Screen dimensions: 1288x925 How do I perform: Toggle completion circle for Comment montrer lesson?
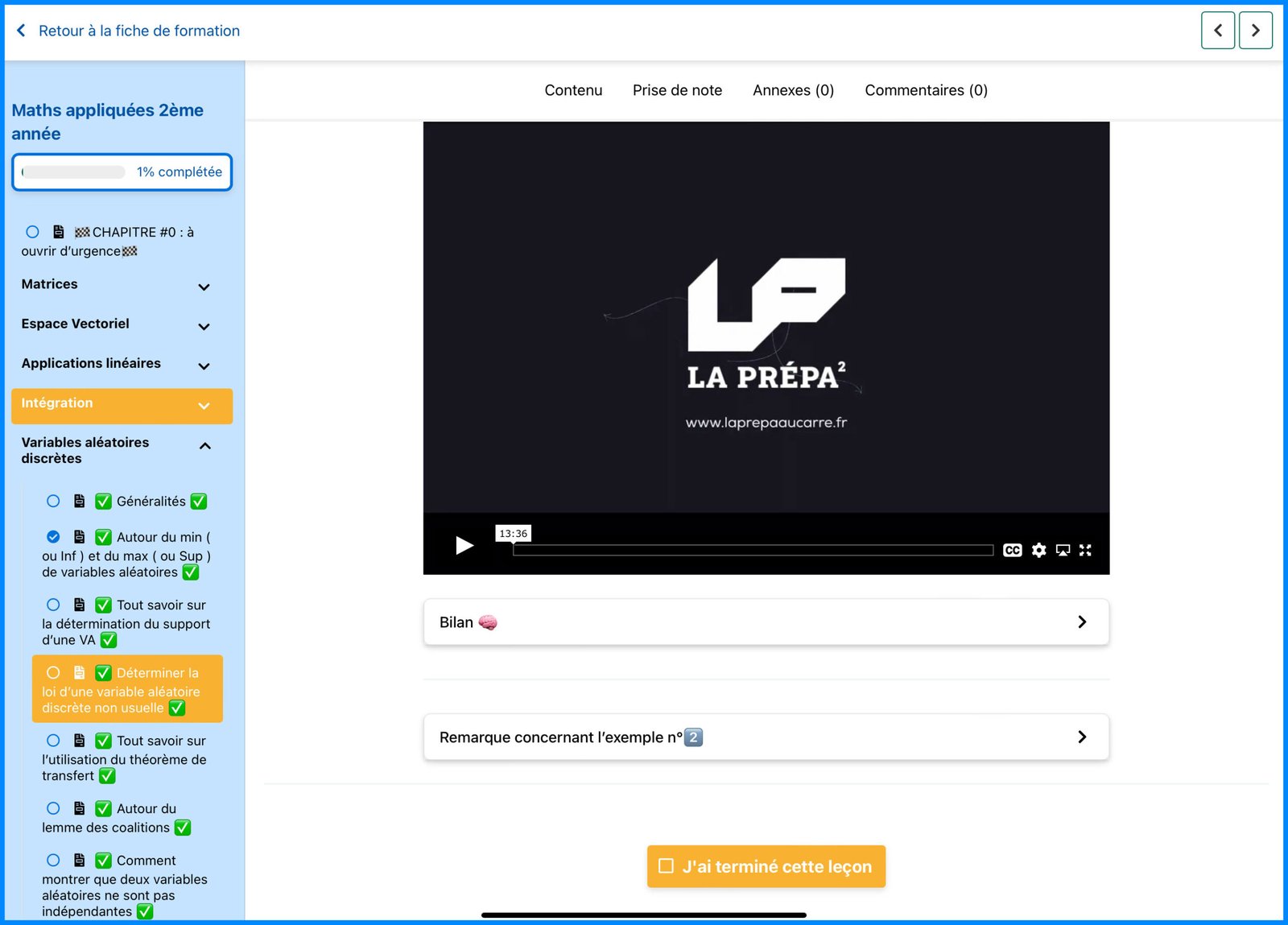click(x=53, y=861)
